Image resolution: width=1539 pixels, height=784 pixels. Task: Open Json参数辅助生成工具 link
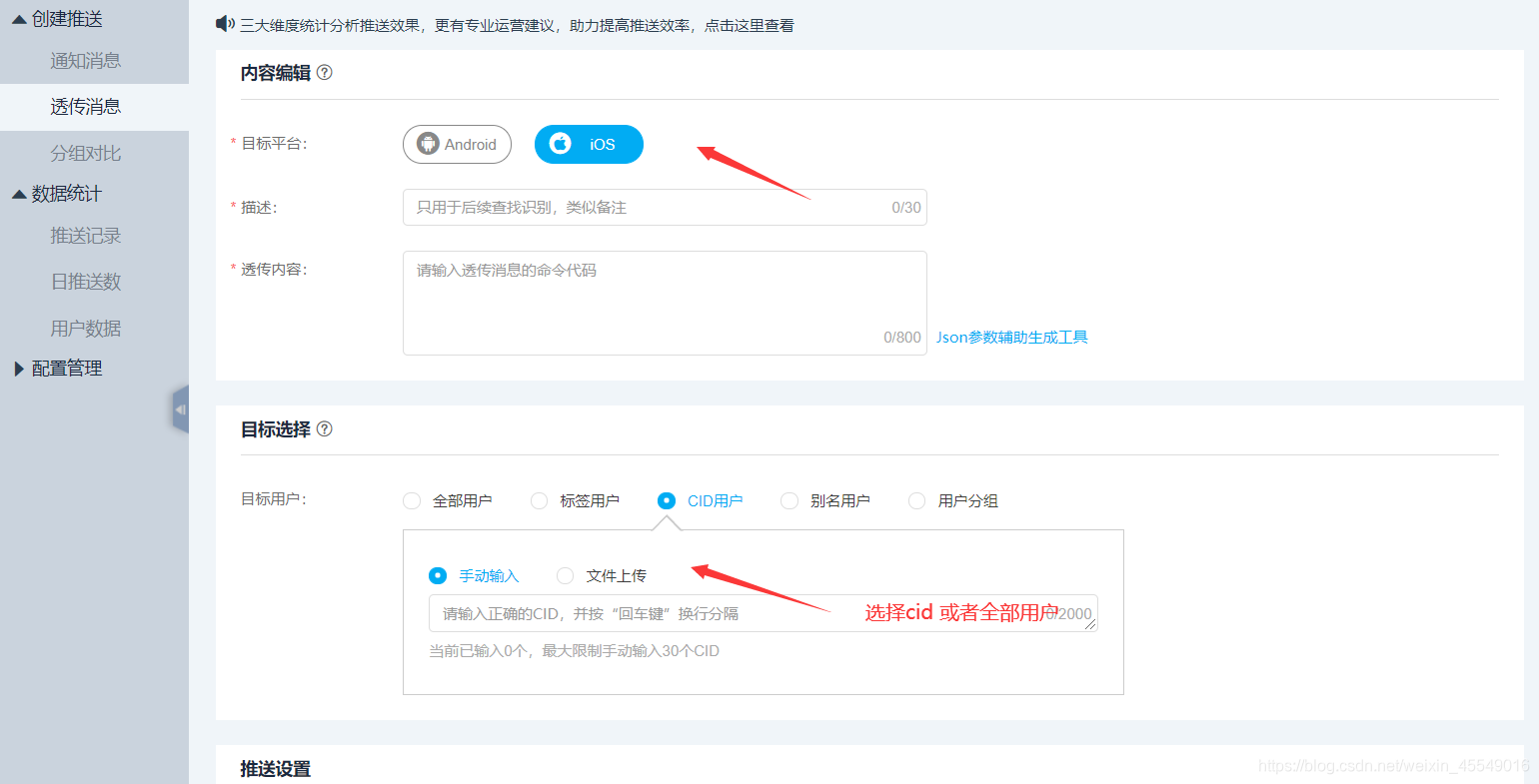point(1011,338)
